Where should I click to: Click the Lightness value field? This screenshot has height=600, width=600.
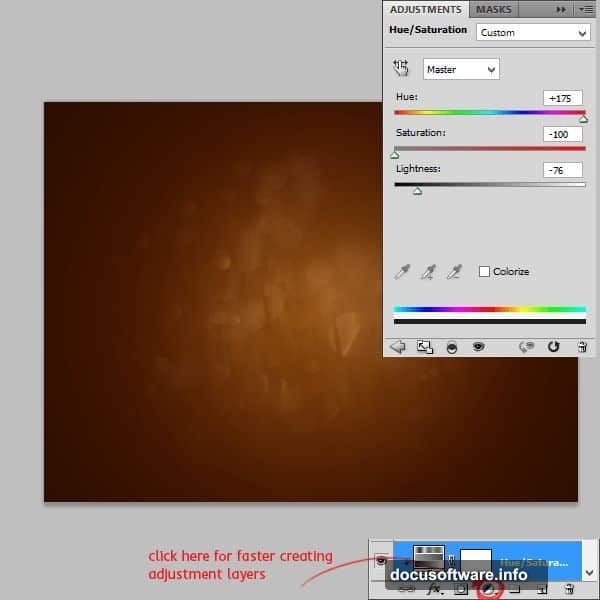(x=564, y=170)
